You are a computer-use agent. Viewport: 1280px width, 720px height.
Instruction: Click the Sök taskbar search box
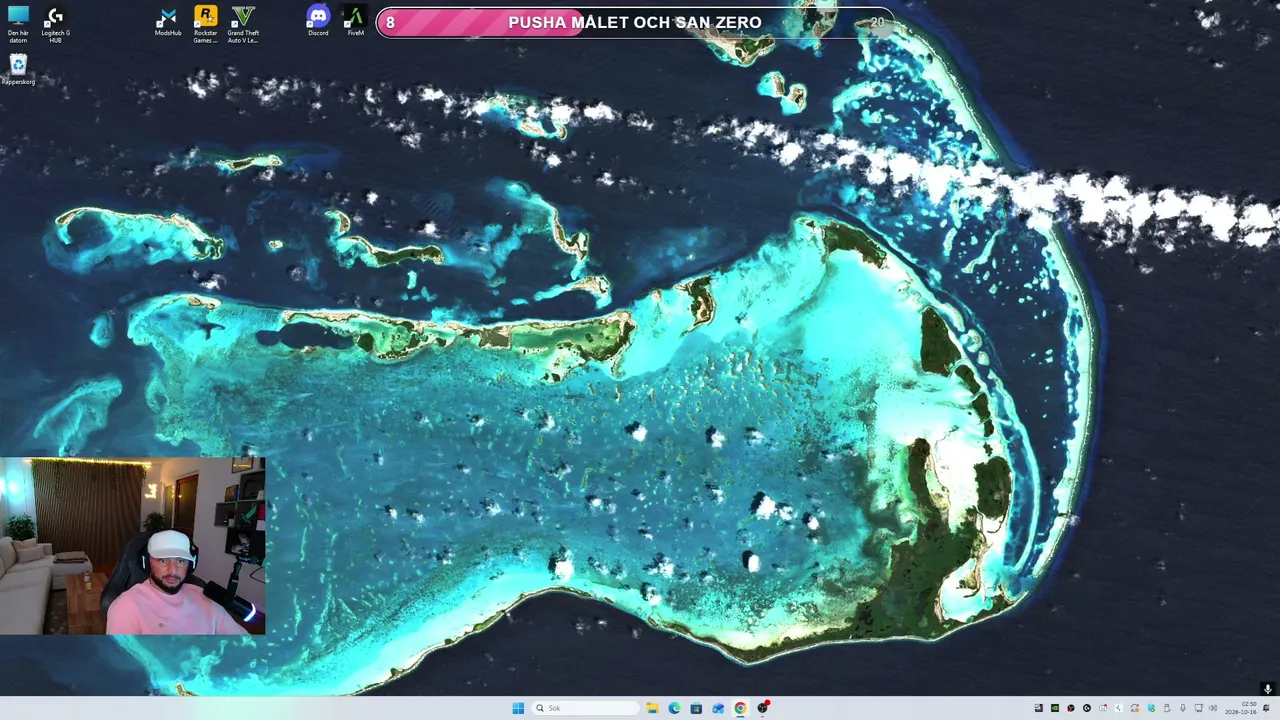pos(586,708)
